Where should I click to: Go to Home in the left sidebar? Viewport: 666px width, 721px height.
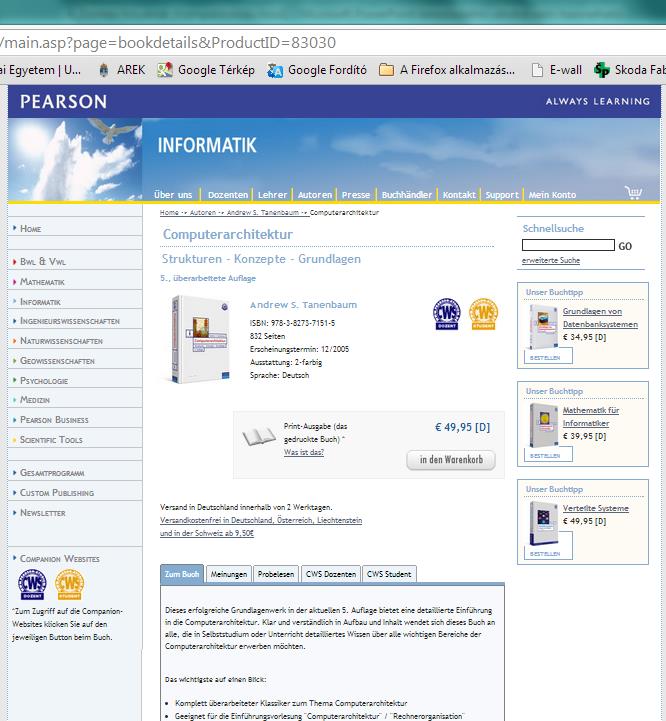click(x=30, y=229)
